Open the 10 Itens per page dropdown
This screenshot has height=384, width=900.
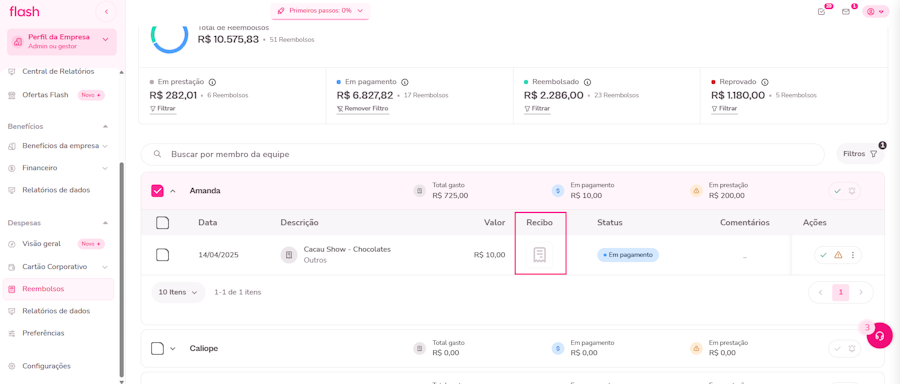click(178, 292)
